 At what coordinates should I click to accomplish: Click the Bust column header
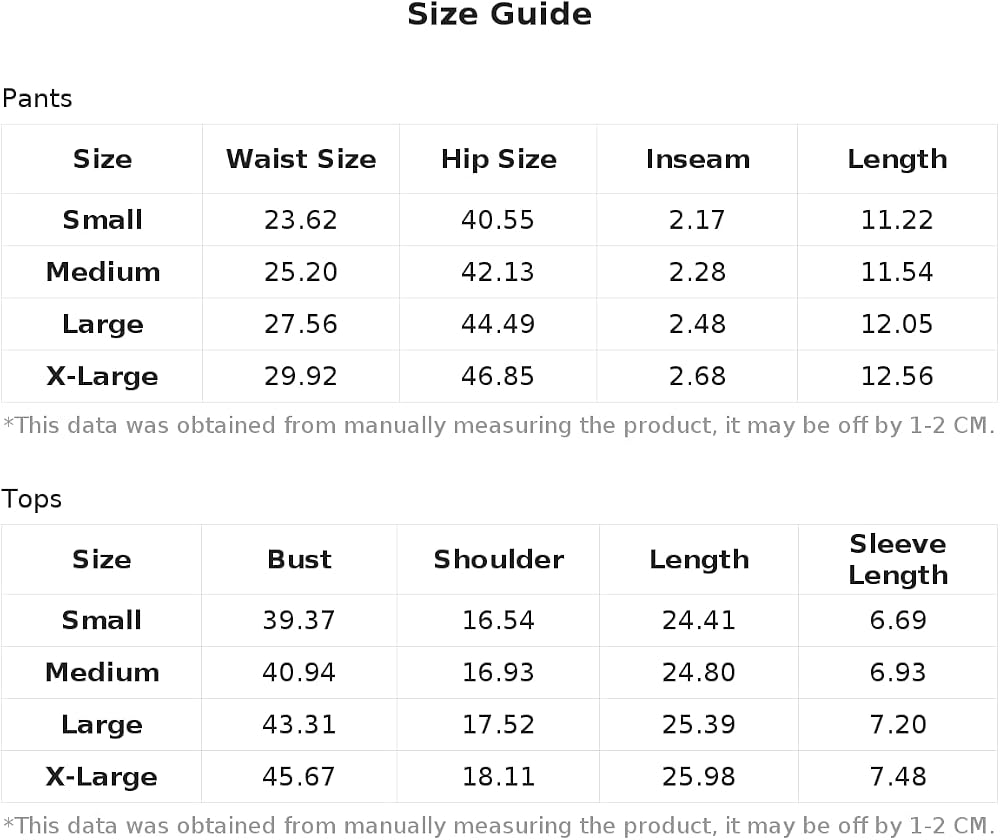(x=299, y=559)
